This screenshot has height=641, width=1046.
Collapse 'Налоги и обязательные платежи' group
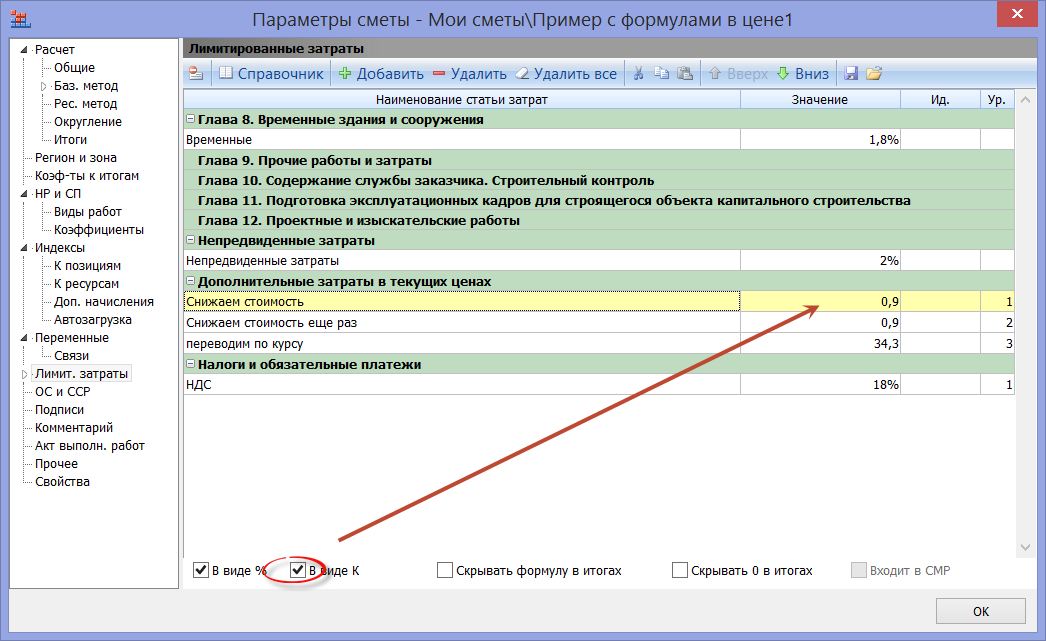[x=190, y=364]
